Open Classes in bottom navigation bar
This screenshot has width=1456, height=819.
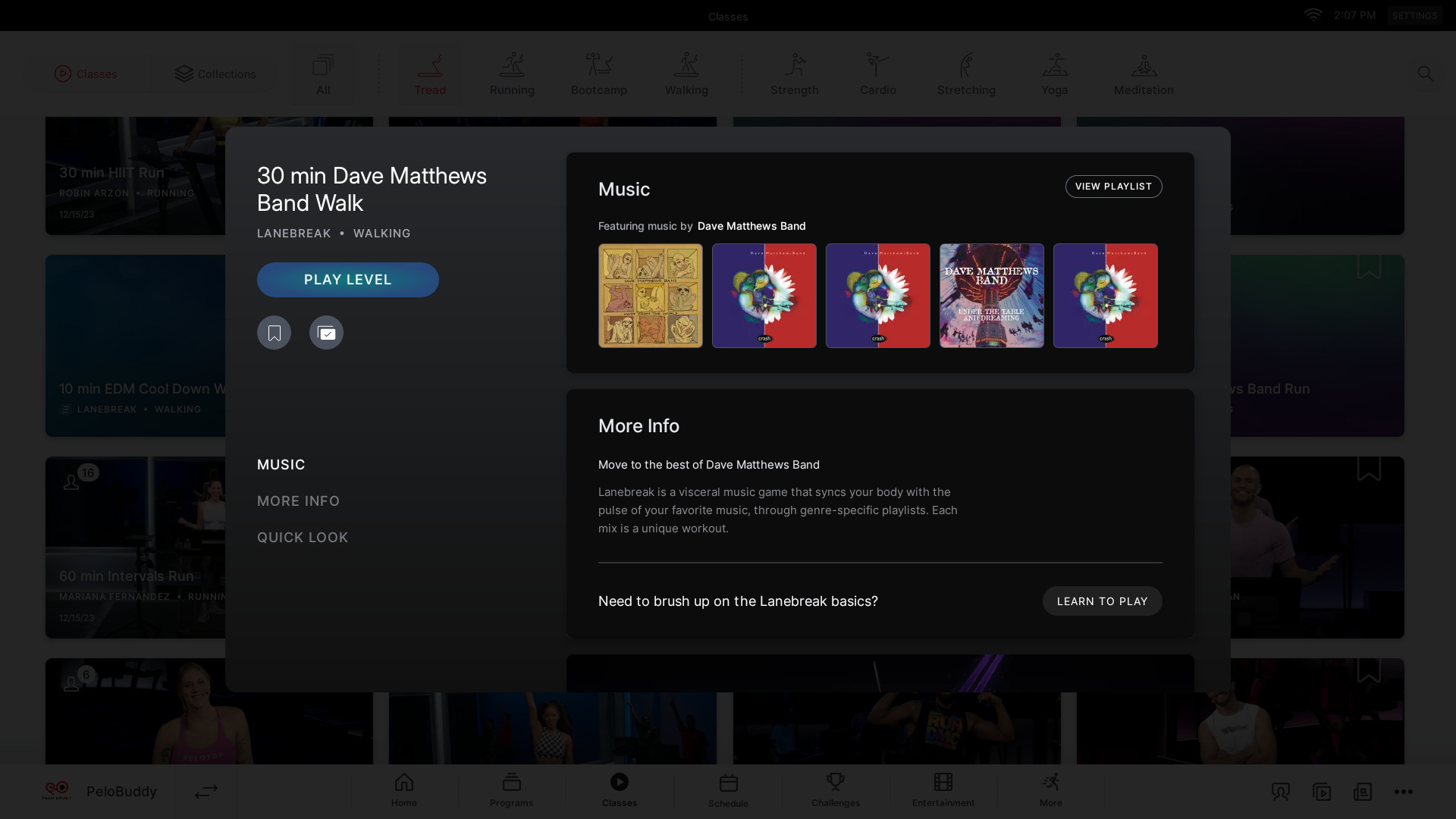point(620,790)
